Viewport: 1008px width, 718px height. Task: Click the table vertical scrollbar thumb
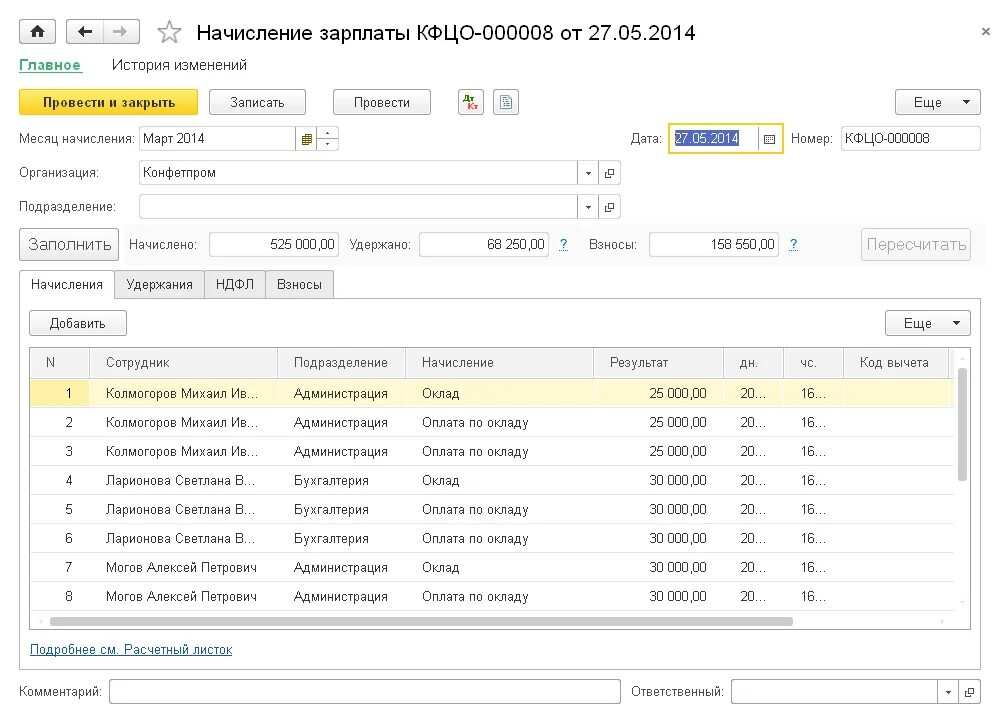coord(962,425)
